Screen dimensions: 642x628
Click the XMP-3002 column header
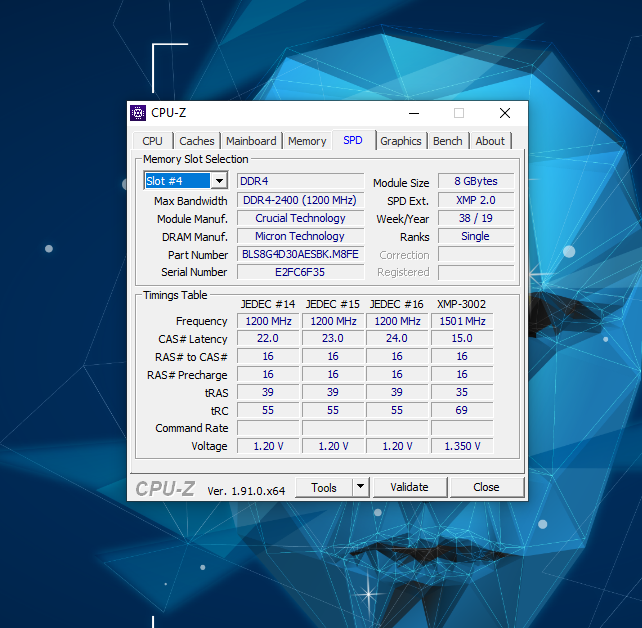click(x=461, y=304)
